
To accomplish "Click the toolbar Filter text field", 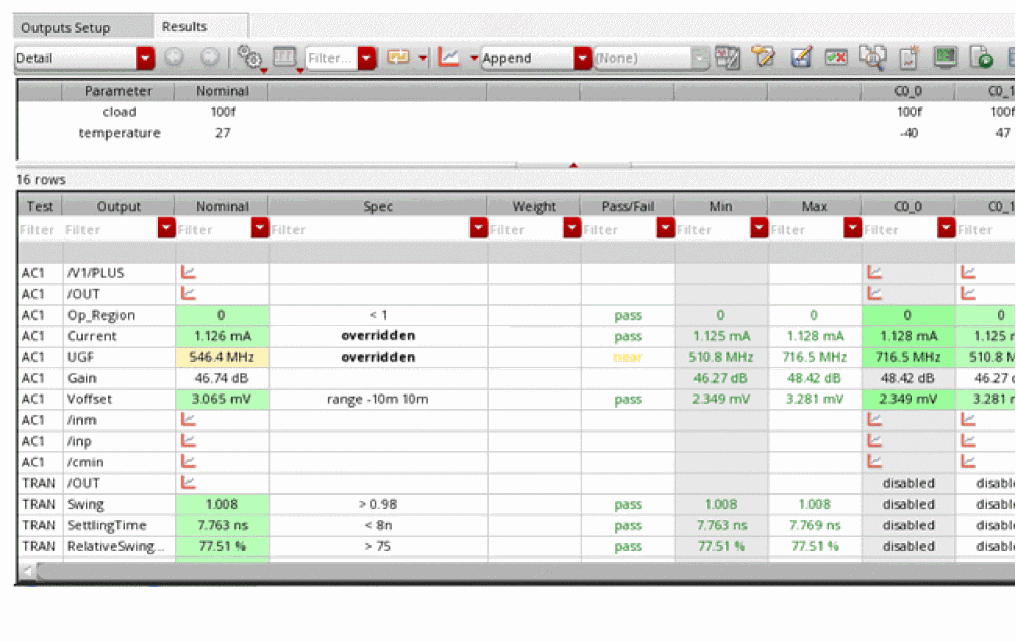I will [331, 58].
